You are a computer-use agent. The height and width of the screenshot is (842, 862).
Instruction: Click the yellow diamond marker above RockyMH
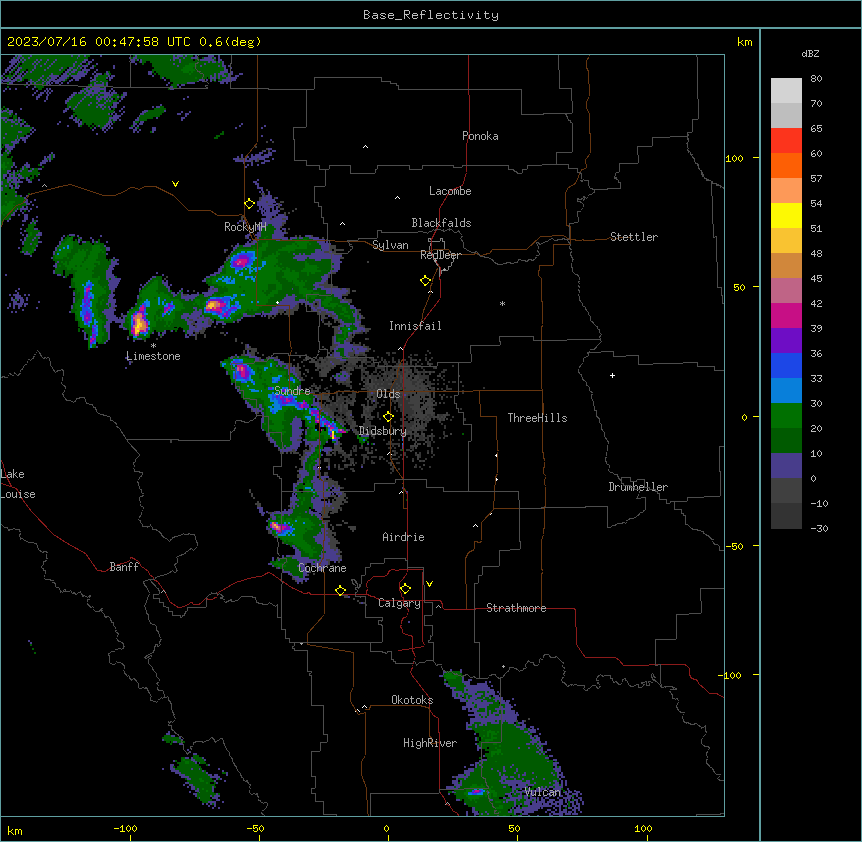(x=249, y=204)
